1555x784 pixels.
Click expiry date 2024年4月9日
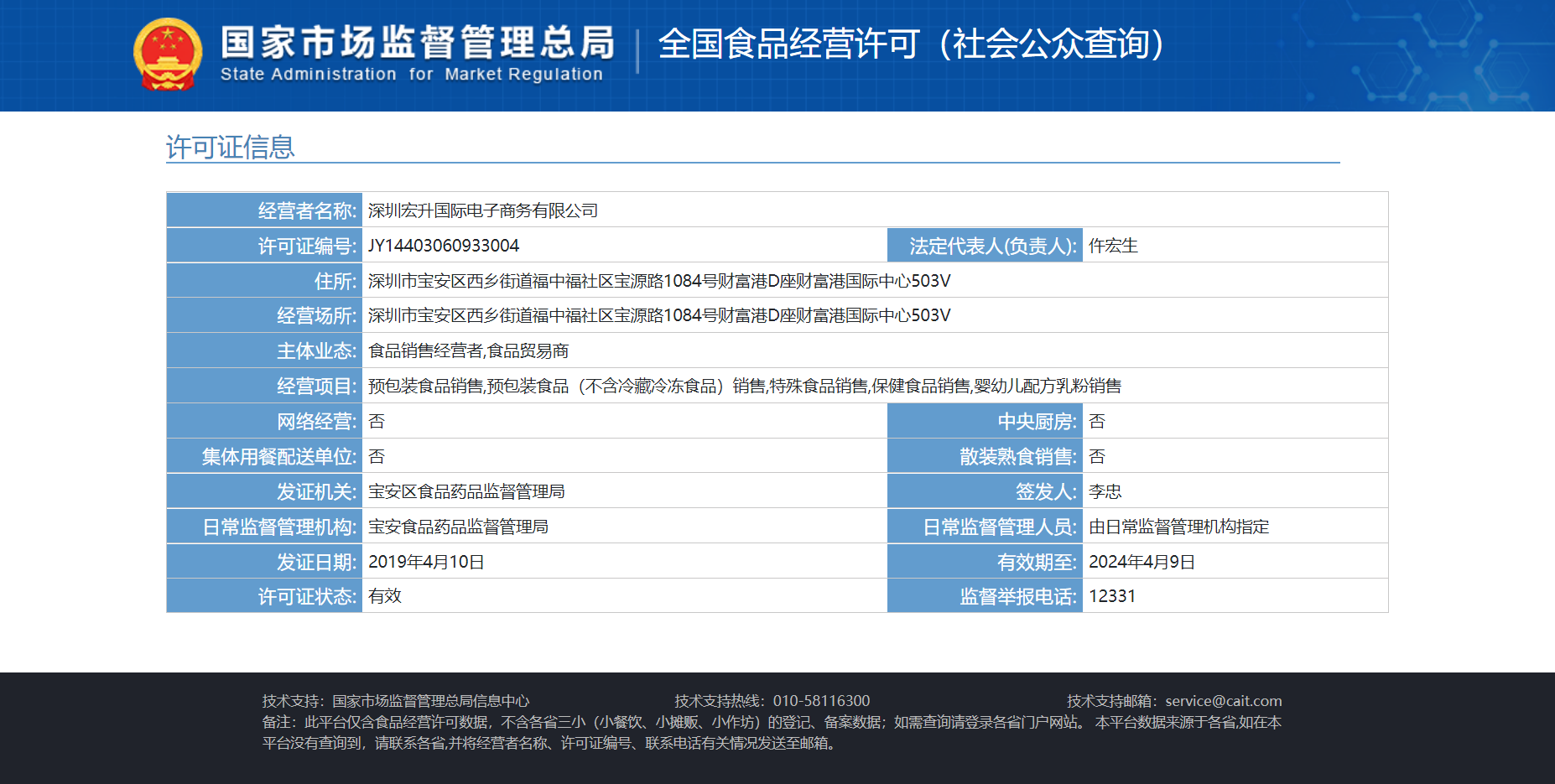click(1142, 562)
